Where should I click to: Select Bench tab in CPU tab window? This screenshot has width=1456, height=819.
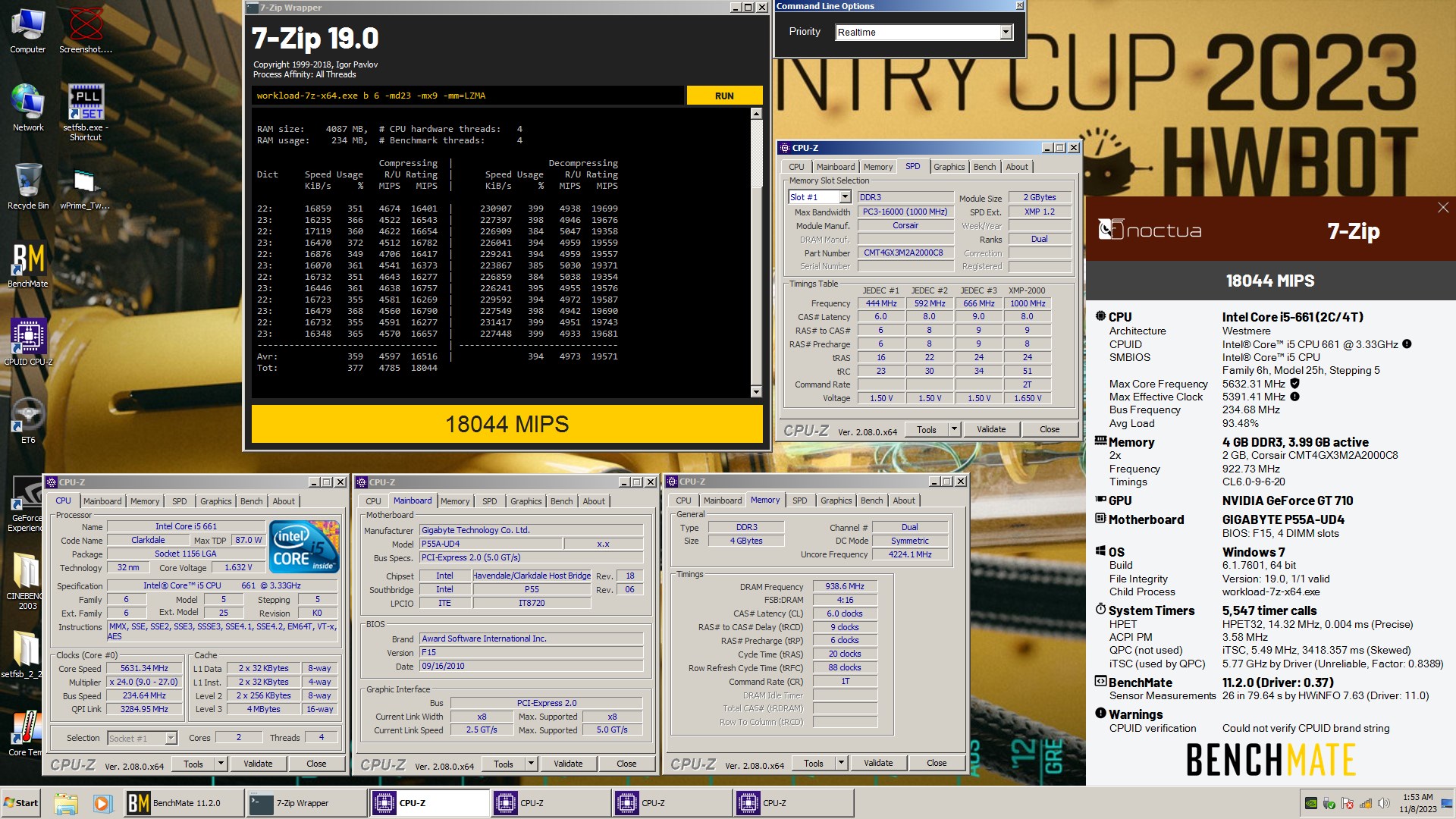coord(251,501)
